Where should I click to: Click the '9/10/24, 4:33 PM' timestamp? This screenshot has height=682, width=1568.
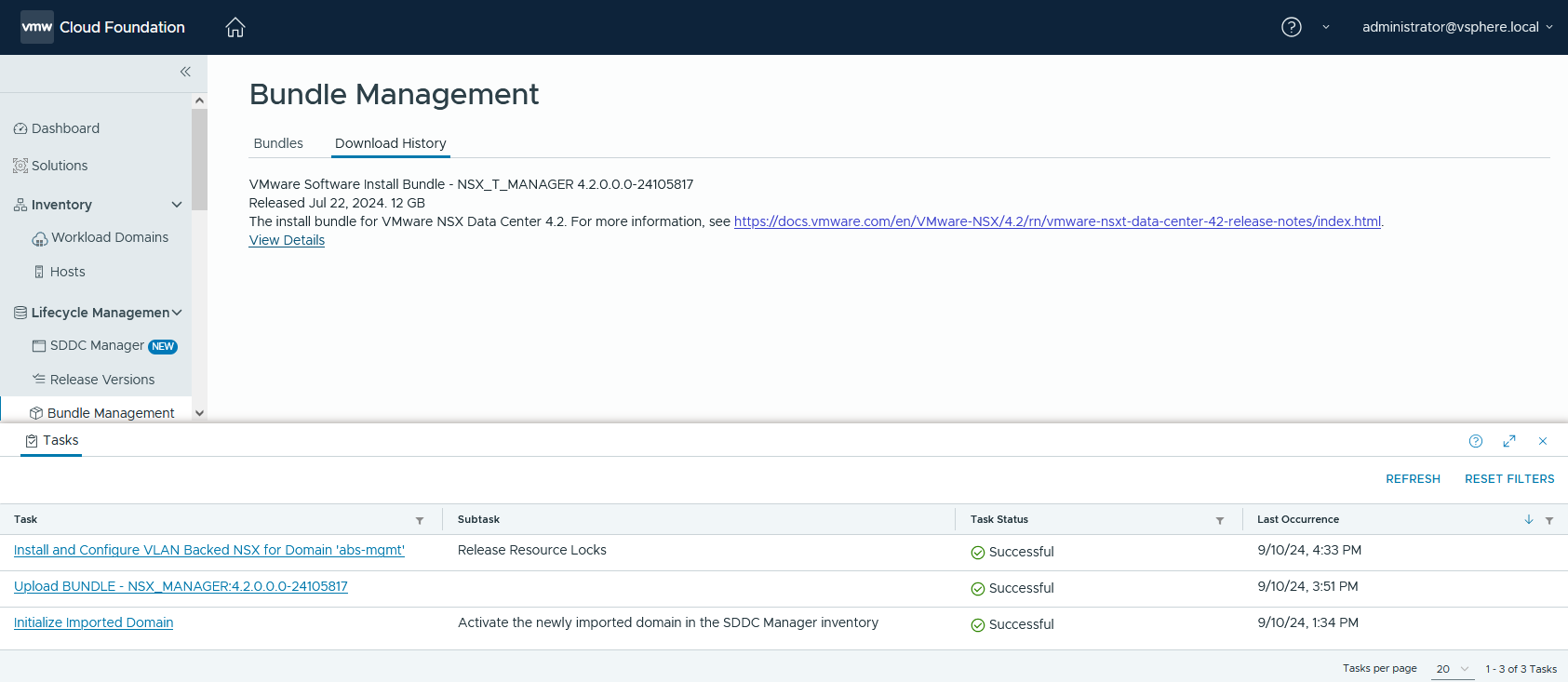point(1309,550)
